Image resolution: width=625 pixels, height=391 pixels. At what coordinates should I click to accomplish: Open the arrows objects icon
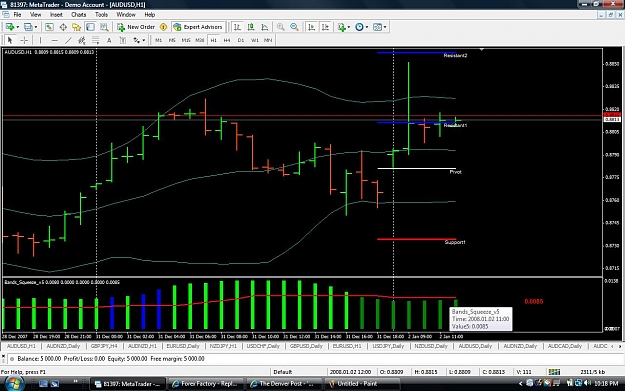(136, 40)
